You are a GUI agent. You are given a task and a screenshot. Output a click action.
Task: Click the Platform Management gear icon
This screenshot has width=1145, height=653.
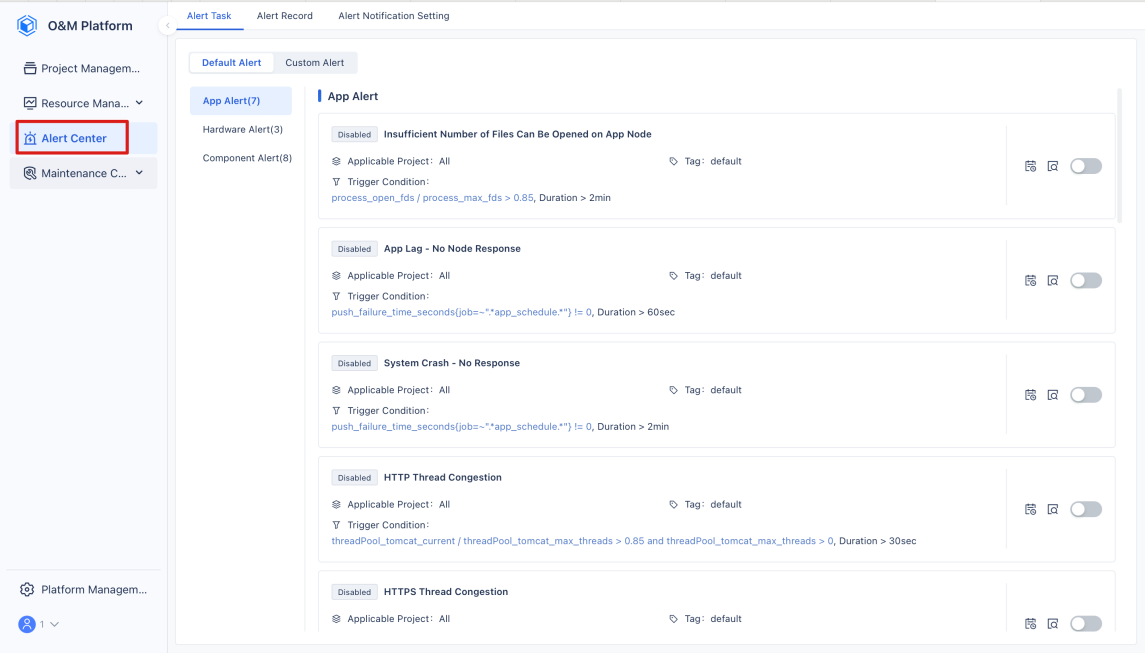tap(27, 589)
